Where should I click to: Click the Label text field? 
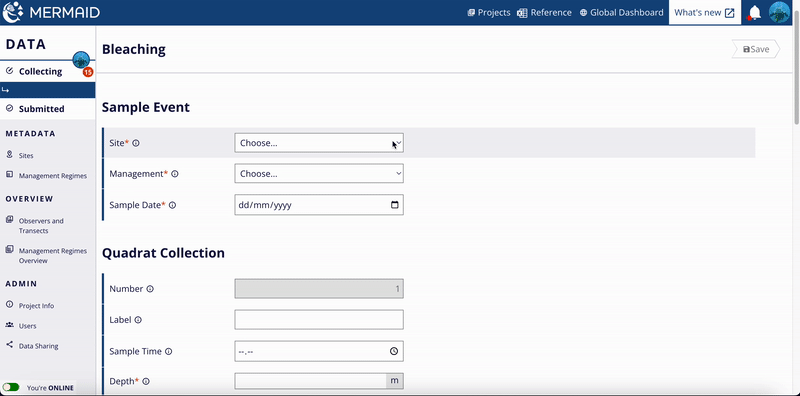coord(319,319)
